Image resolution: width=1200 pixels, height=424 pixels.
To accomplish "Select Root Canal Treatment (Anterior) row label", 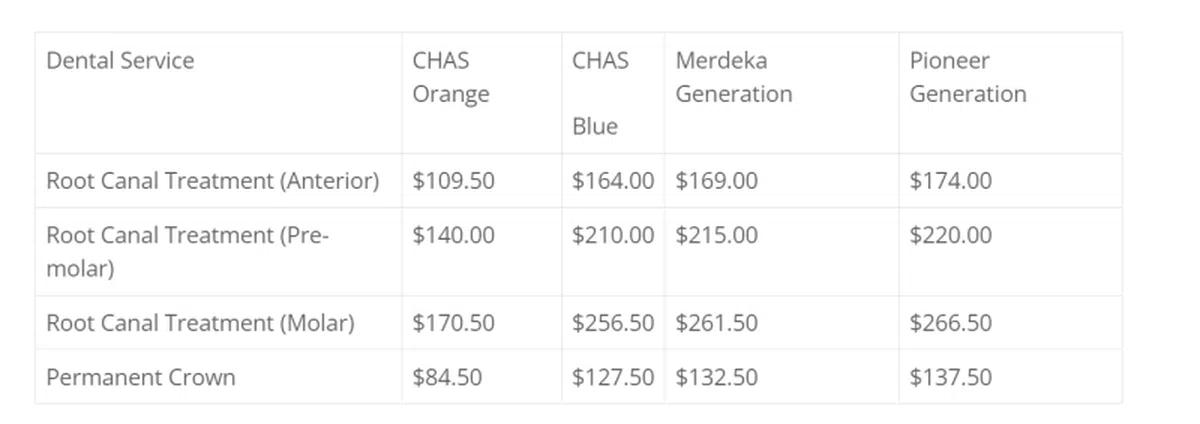I will tap(213, 181).
